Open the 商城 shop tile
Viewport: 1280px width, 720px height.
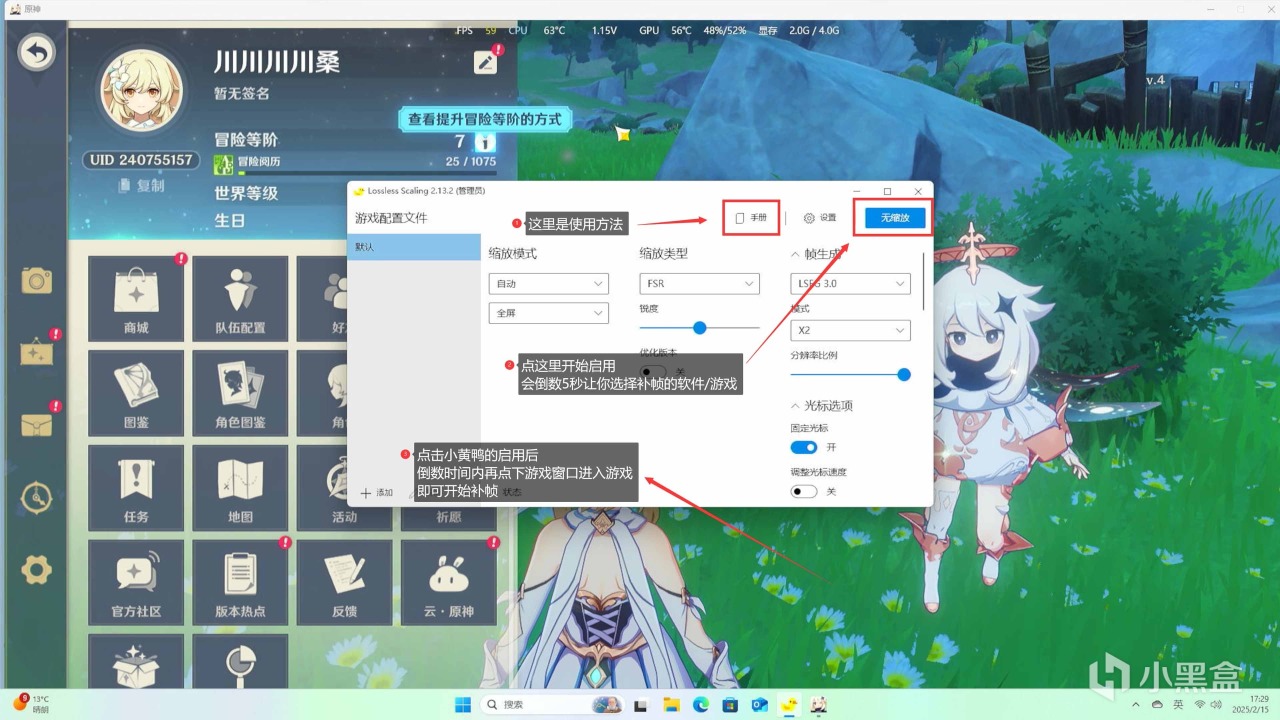coord(136,298)
